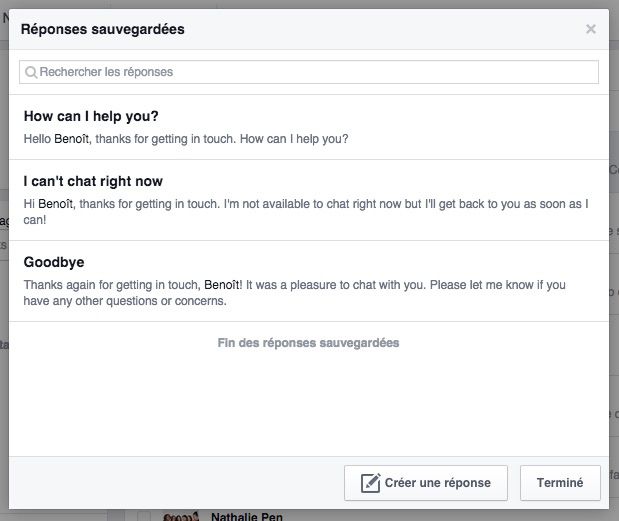619x521 pixels.
Task: Click the "Fin des réponses sauvegardées" footer text
Action: (308, 343)
